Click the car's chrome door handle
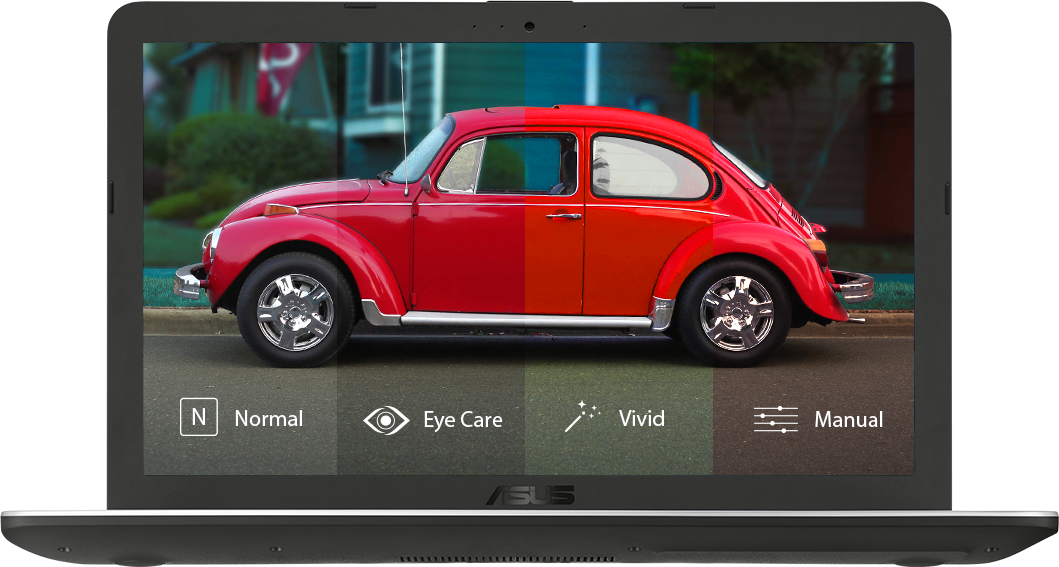Image resolution: width=1059 pixels, height=567 pixels. click(563, 215)
